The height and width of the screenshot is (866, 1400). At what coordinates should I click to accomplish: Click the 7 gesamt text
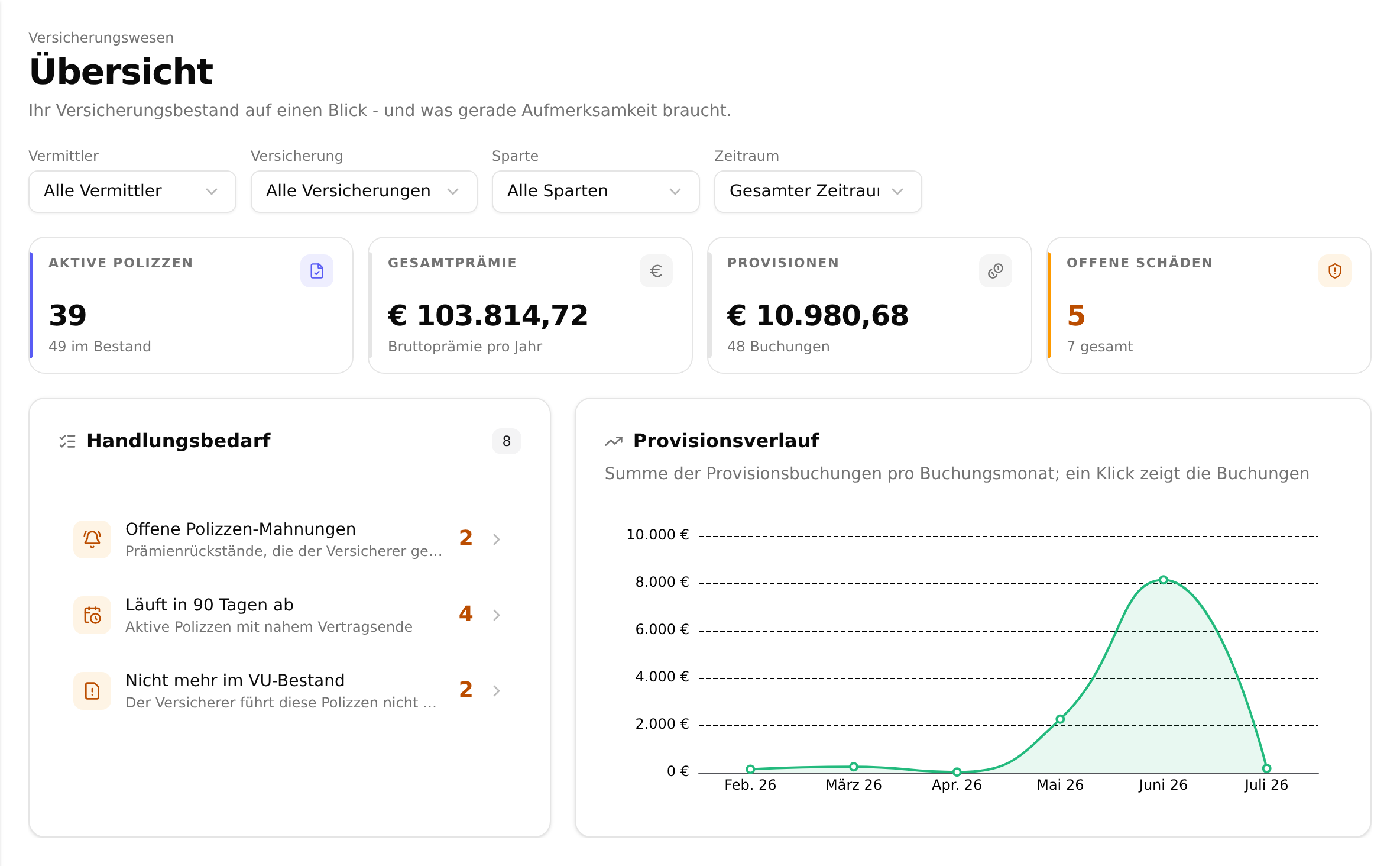(x=1100, y=347)
